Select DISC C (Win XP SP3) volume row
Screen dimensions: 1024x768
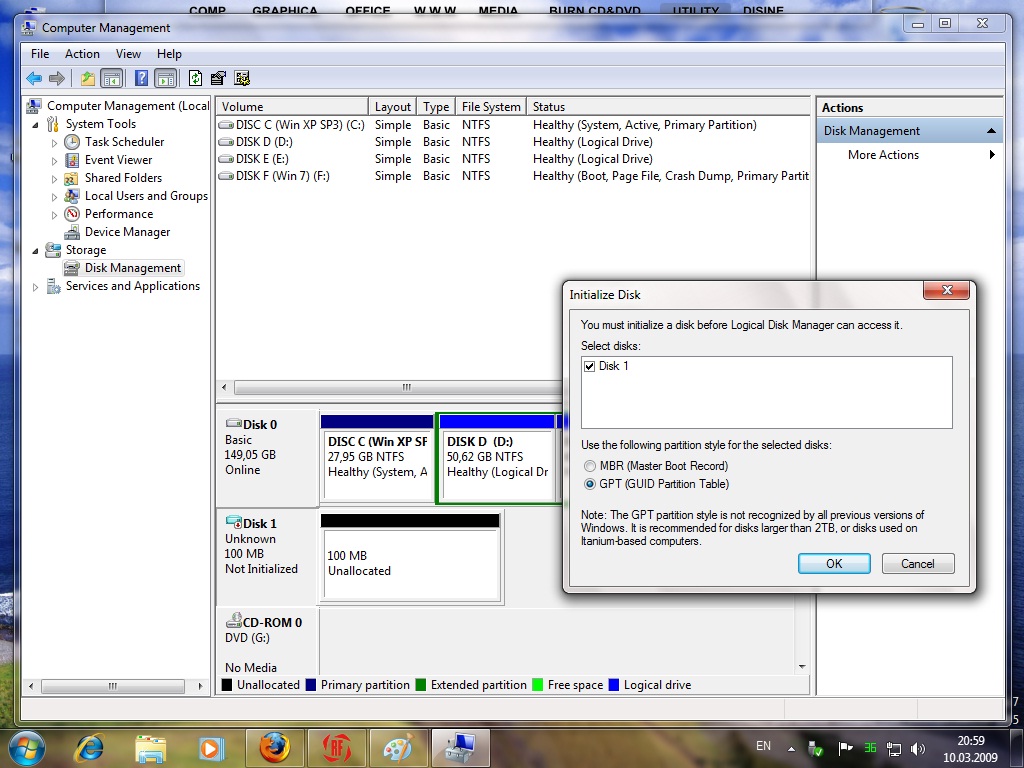point(513,125)
